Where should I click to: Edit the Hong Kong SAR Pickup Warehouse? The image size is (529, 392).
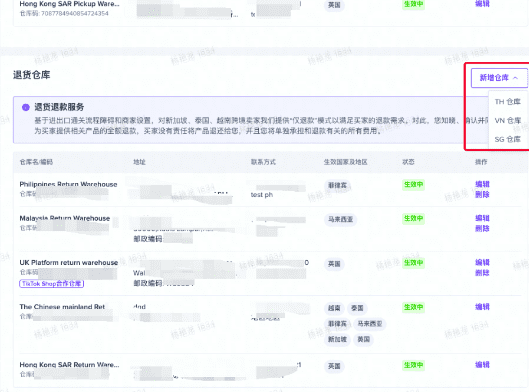pos(482,4)
